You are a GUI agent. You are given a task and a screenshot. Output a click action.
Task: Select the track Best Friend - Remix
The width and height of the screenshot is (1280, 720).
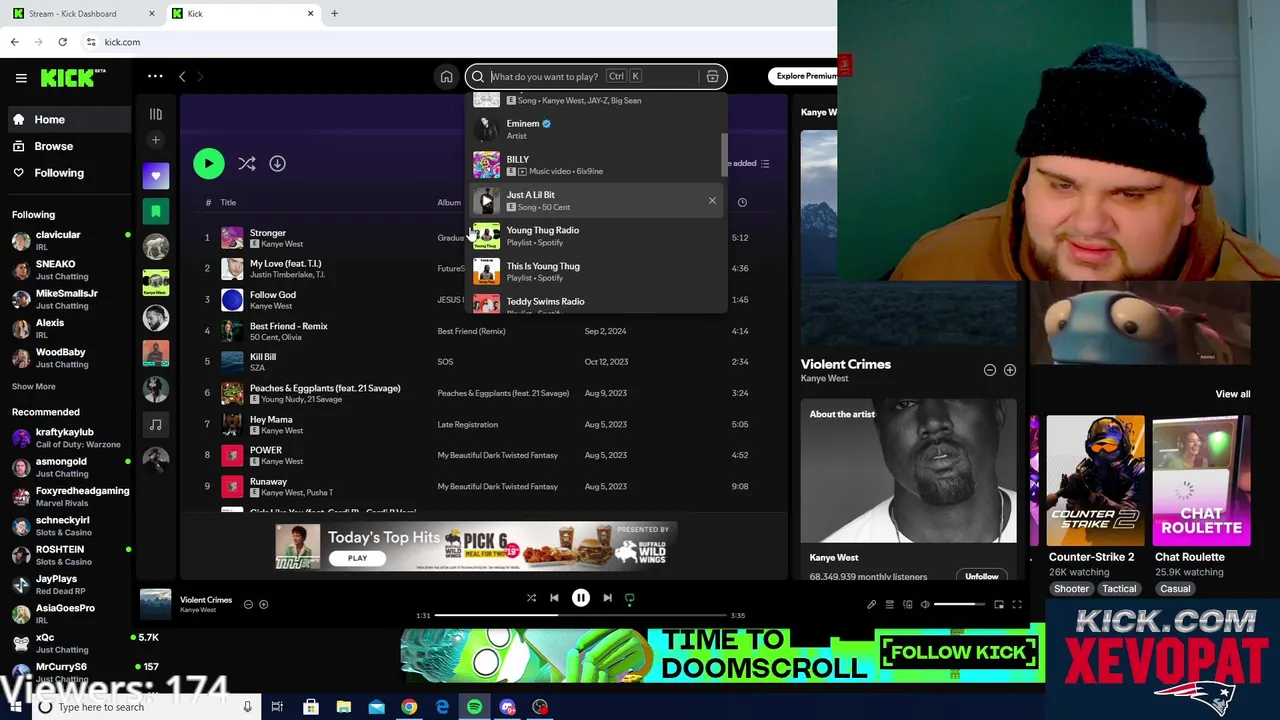click(484, 331)
